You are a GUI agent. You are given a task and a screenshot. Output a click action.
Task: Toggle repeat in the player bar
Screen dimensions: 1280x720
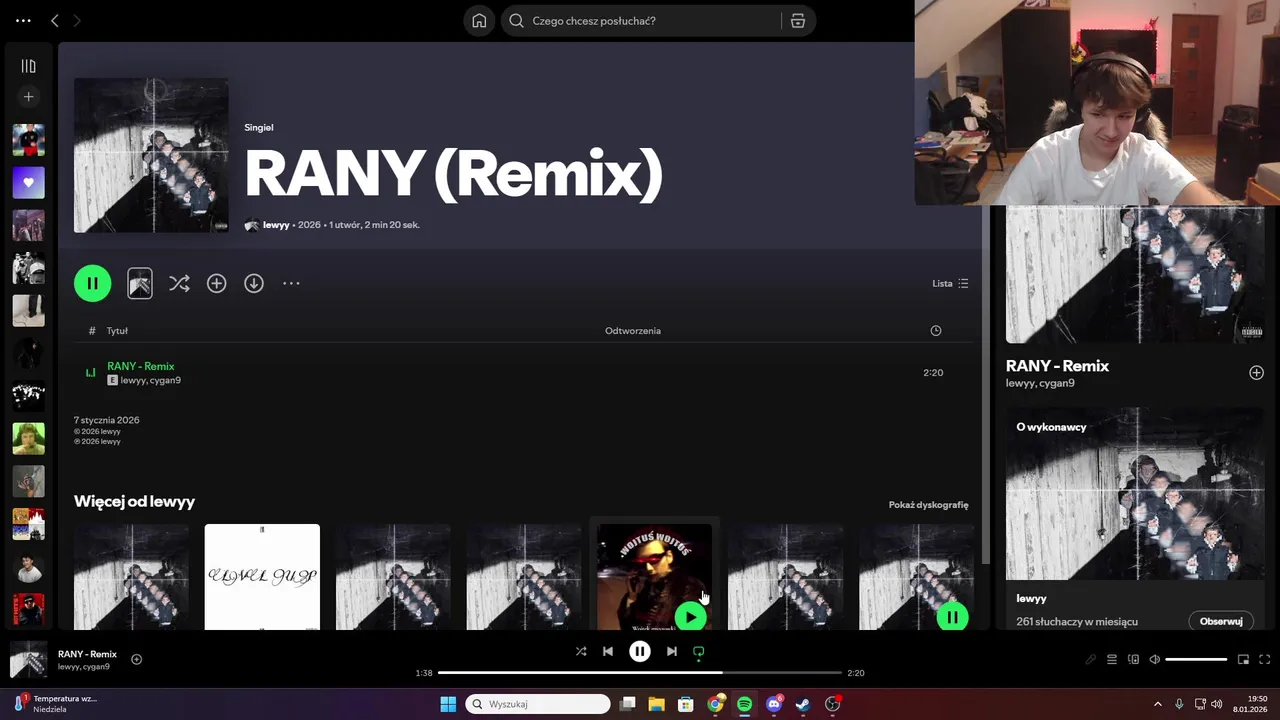tap(699, 651)
